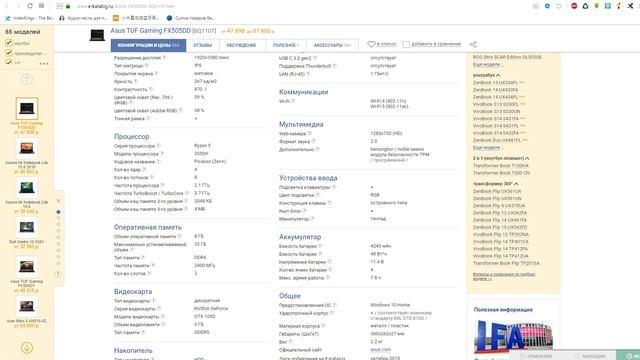
Task: Open the ROG Strix SCAR Edition GL503GE link
Action: pyautogui.click(x=507, y=57)
